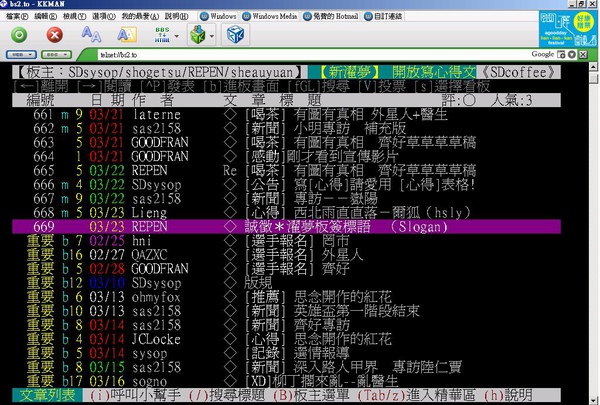Click the 自訂連結 link bookmark
The image size is (600, 405).
[383, 16]
